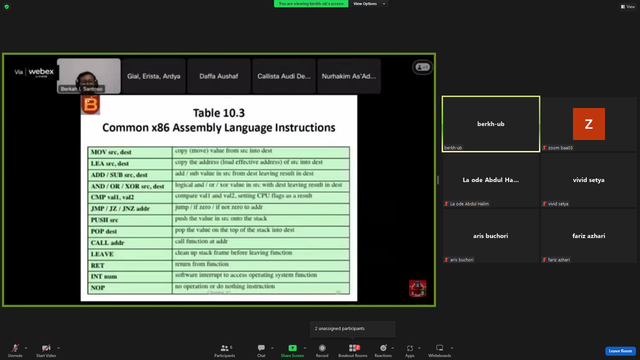
Task: Expand audio options arrow next to Unmute
Action: [x=26, y=348]
